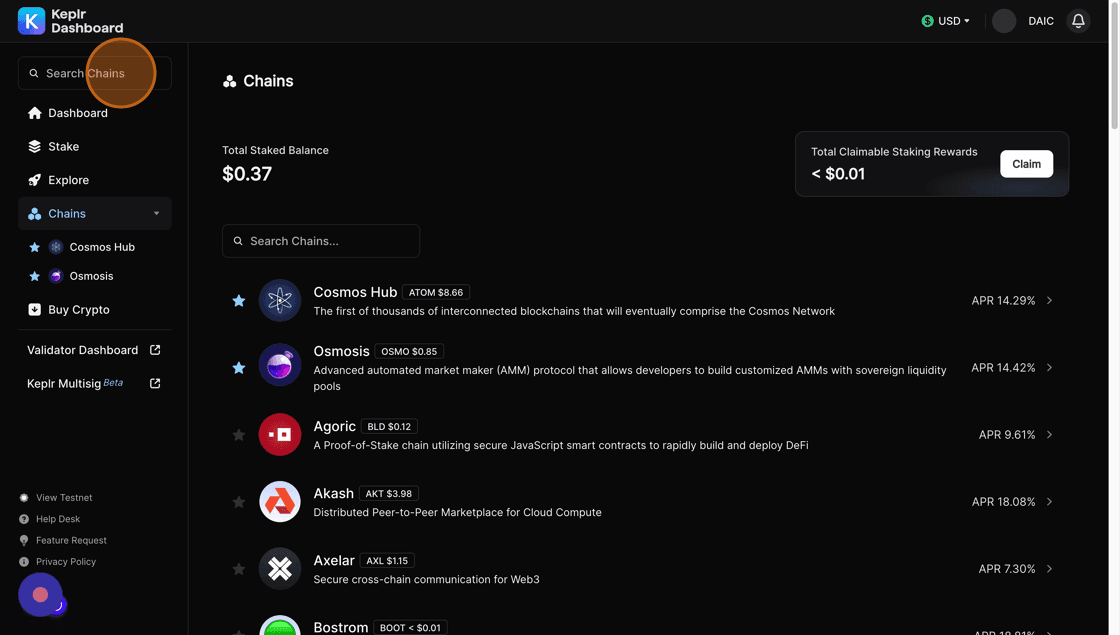The width and height of the screenshot is (1120, 635).
Task: Click the Agoric red chain logo
Action: (280, 435)
